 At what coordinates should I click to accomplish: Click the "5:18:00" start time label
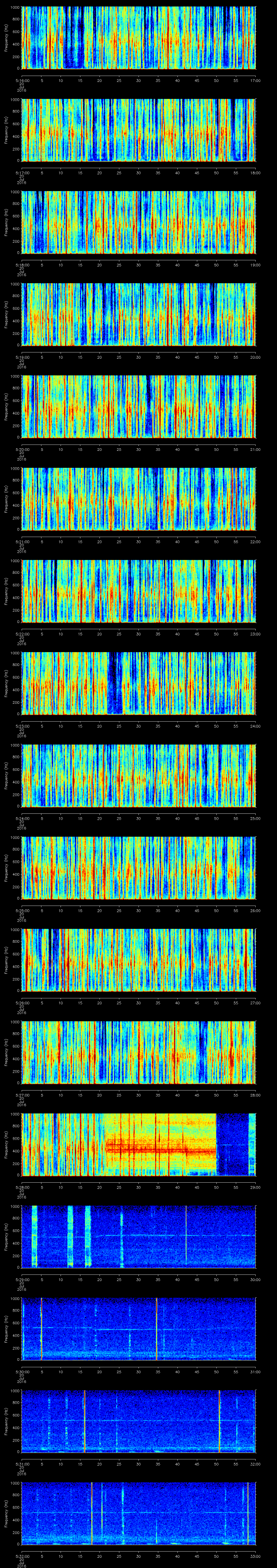click(x=22, y=265)
